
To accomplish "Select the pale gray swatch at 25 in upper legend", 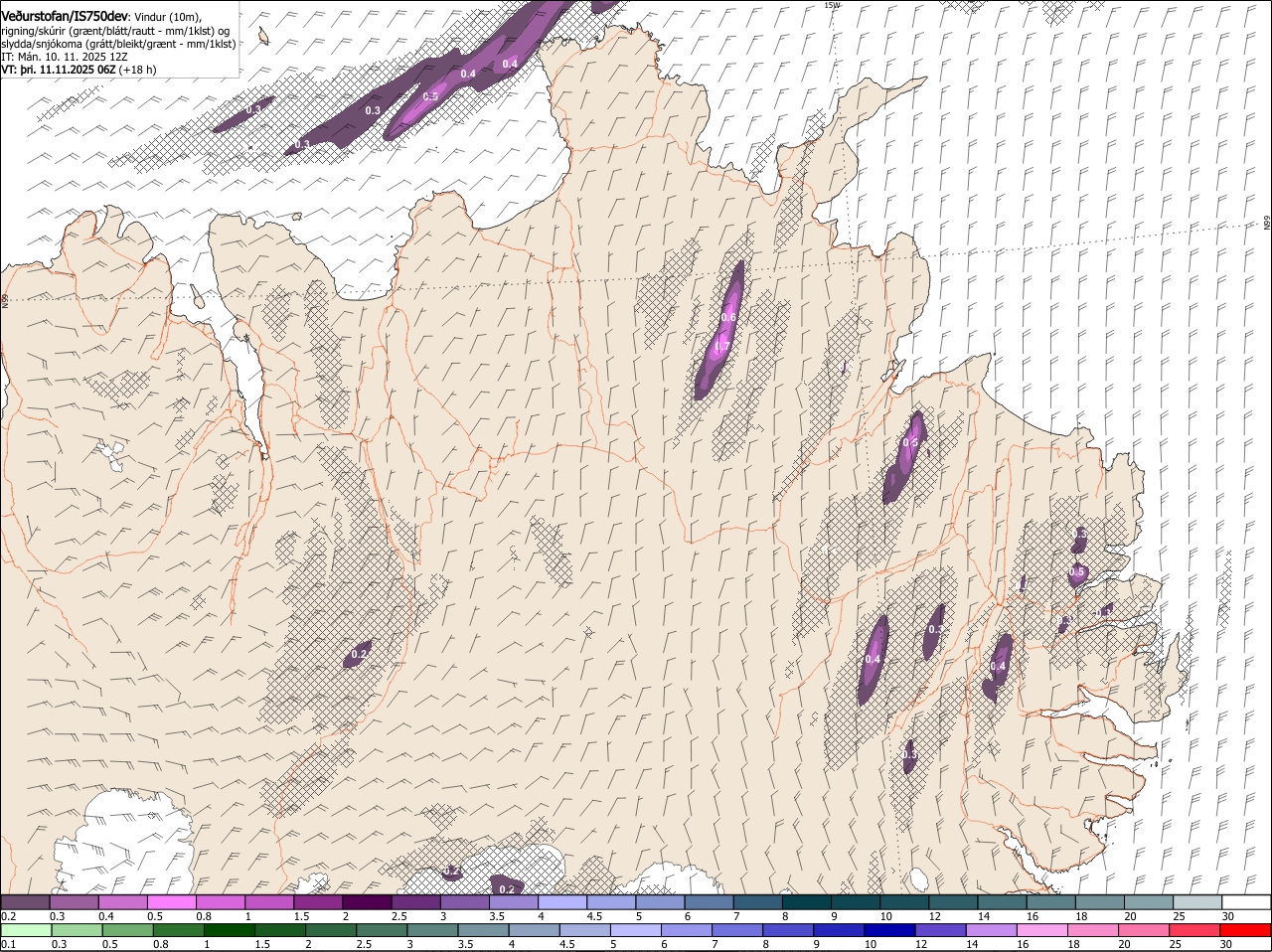I will click(1198, 901).
